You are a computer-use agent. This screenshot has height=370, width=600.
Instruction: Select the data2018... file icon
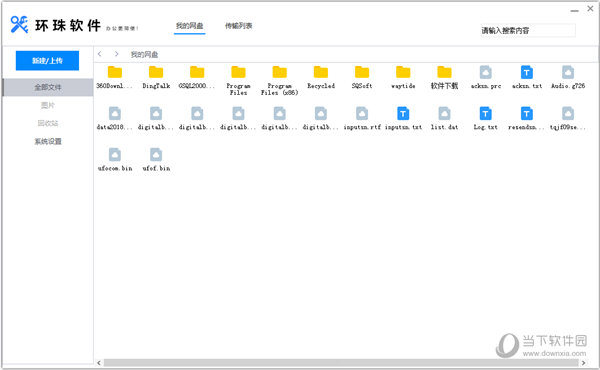[114, 113]
